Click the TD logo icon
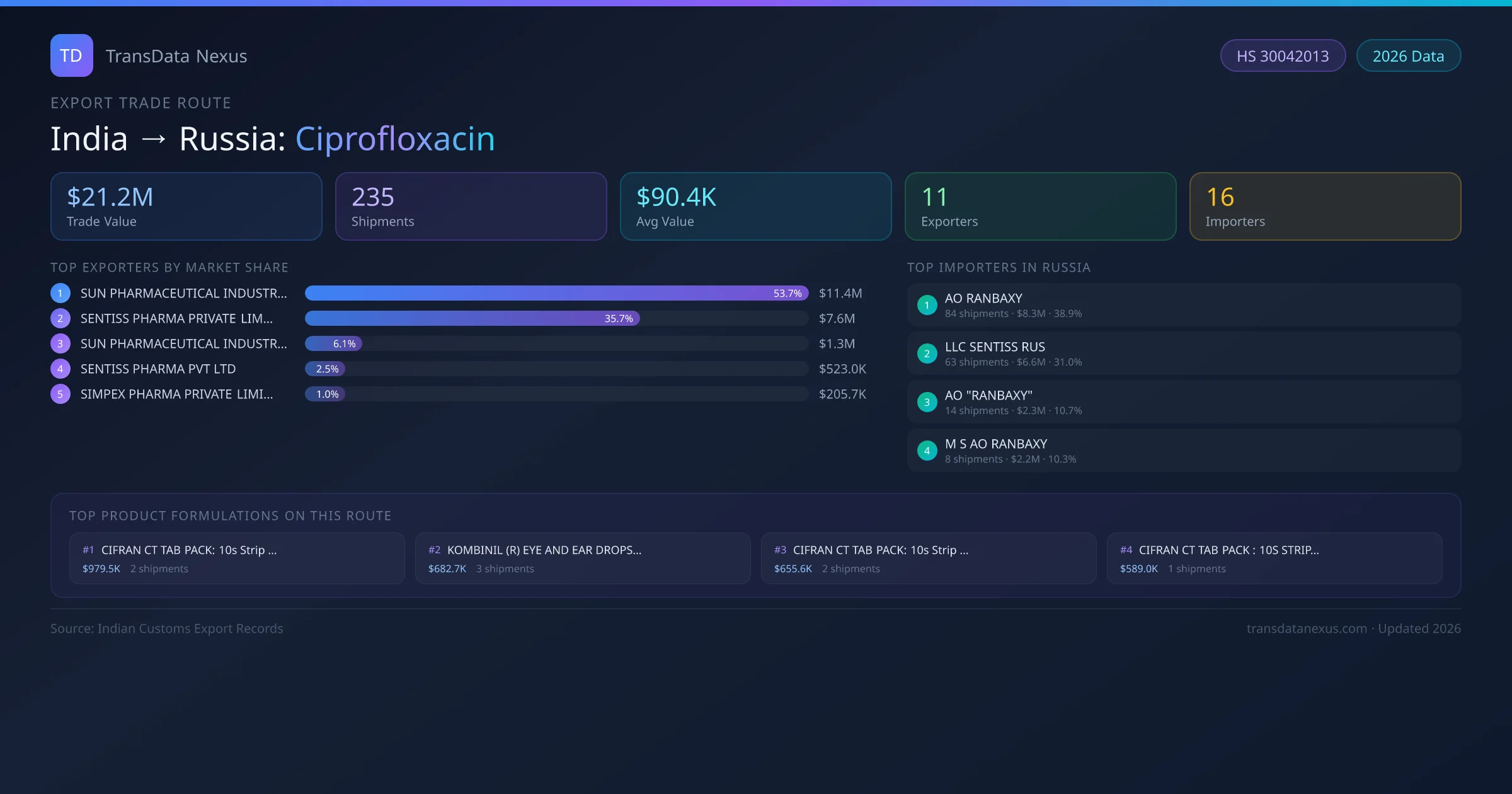 tap(72, 55)
